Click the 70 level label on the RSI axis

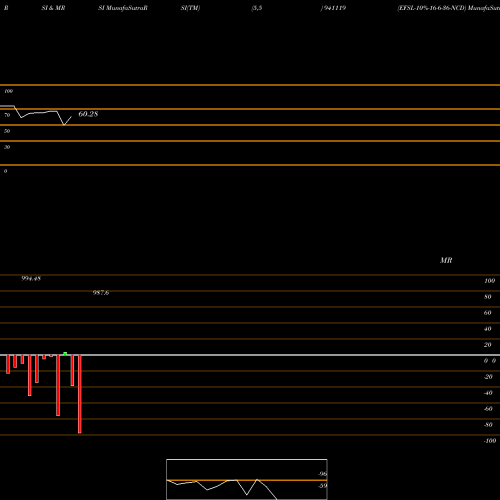tap(7, 115)
